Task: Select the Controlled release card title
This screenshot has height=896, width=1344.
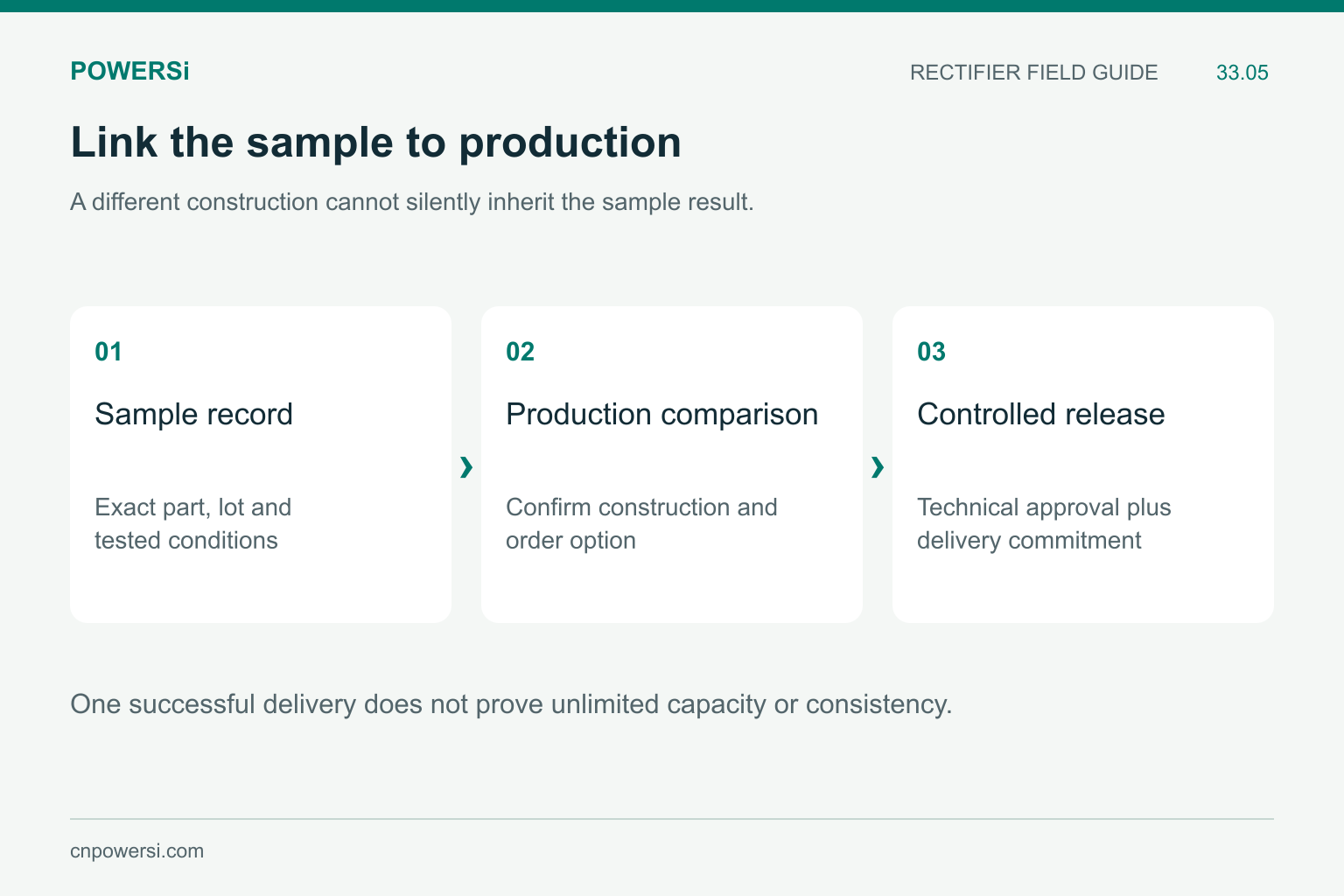Action: point(1040,414)
